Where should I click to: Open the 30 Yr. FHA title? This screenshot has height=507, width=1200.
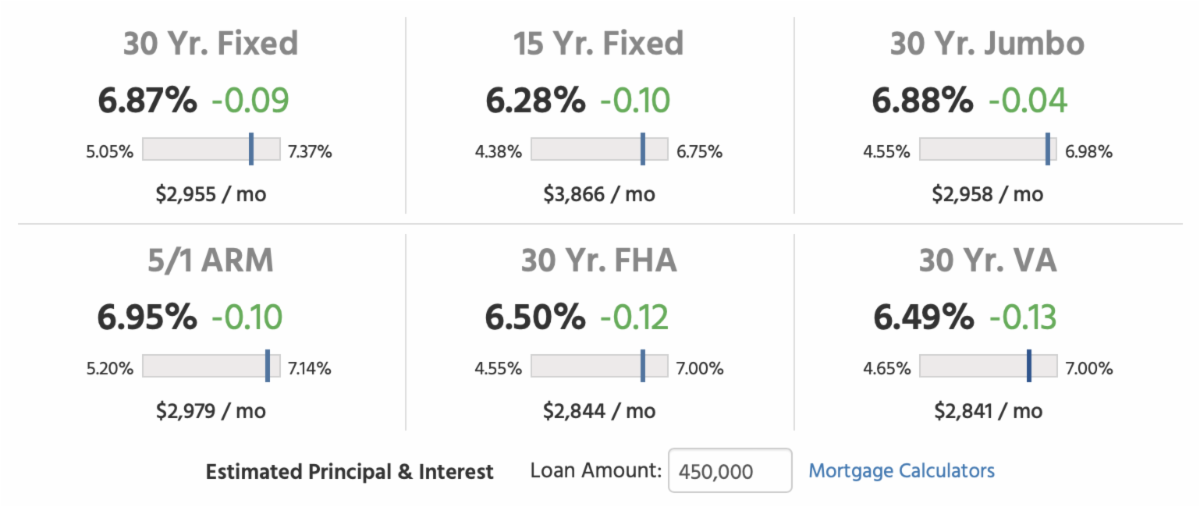pyautogui.click(x=598, y=261)
